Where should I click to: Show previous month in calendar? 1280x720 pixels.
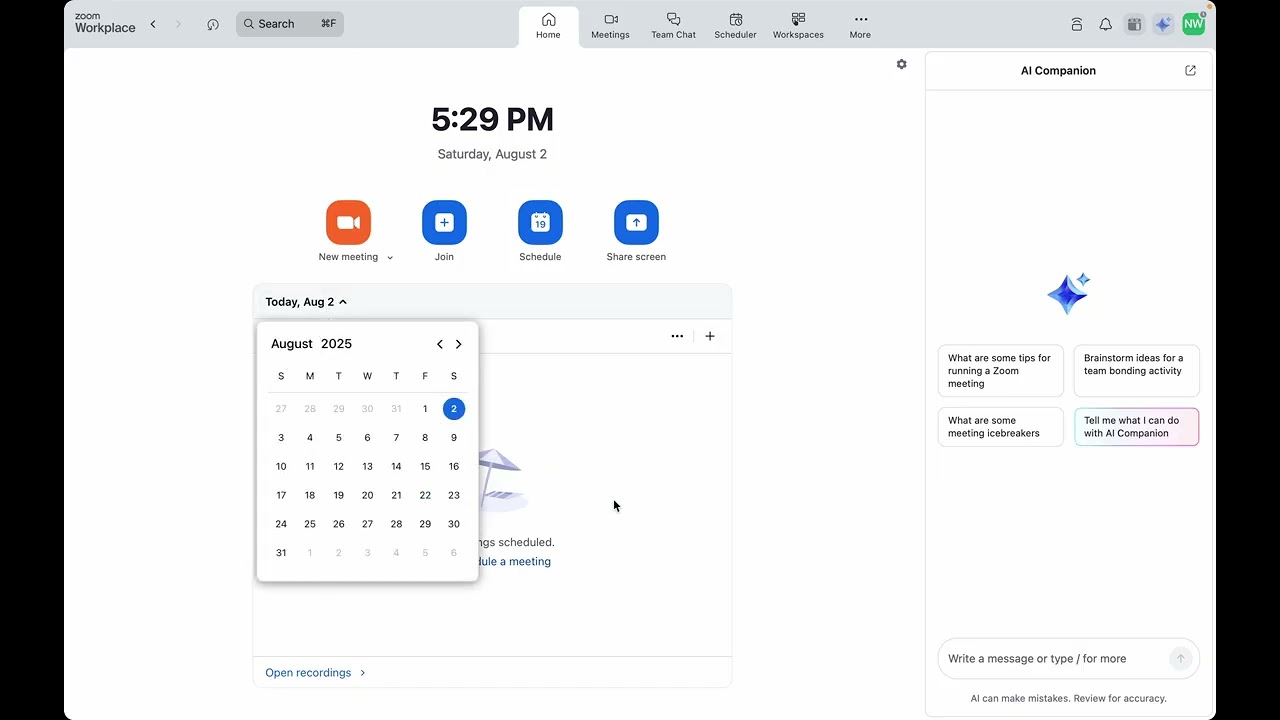[x=439, y=344]
